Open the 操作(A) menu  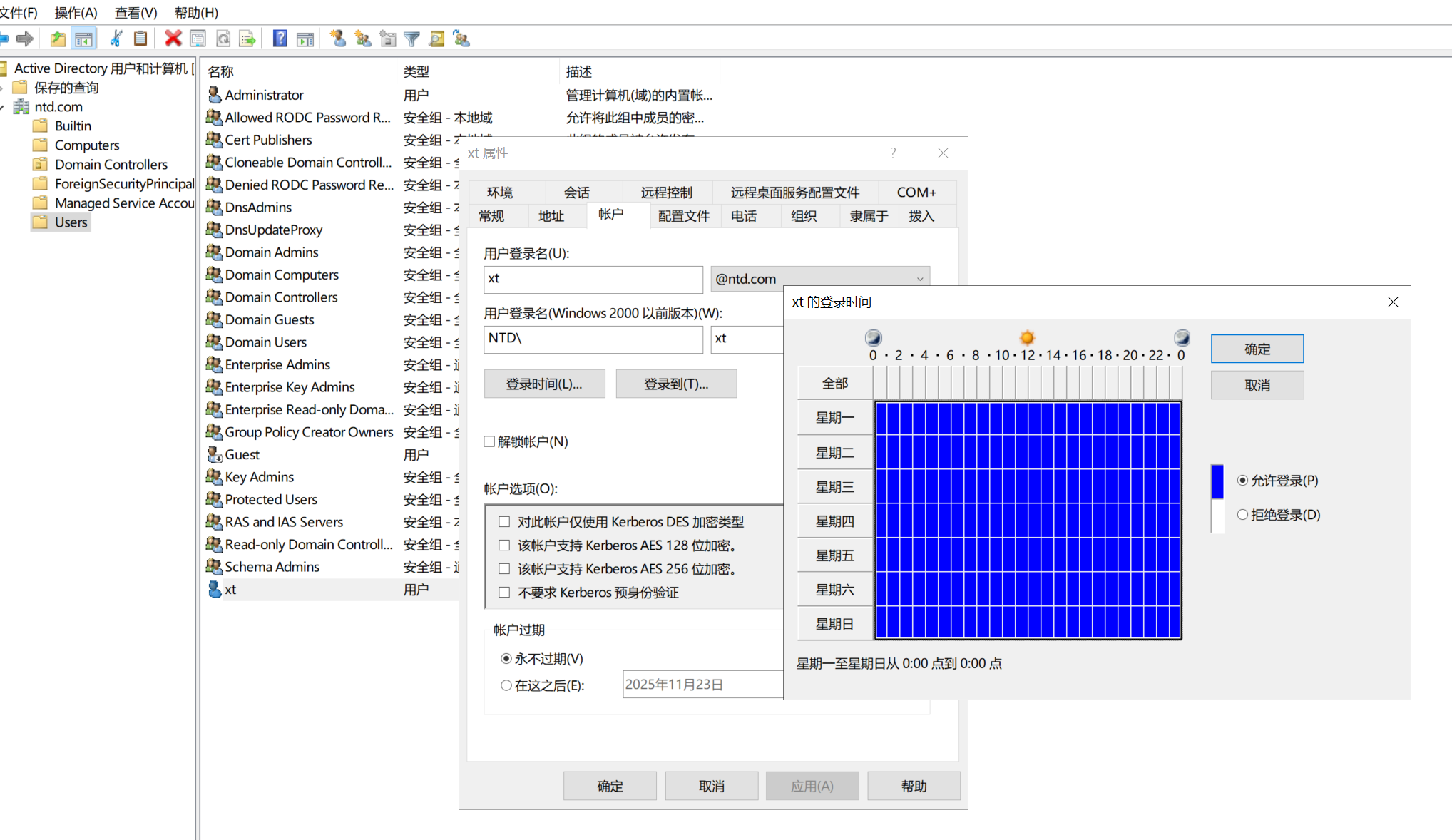76,12
